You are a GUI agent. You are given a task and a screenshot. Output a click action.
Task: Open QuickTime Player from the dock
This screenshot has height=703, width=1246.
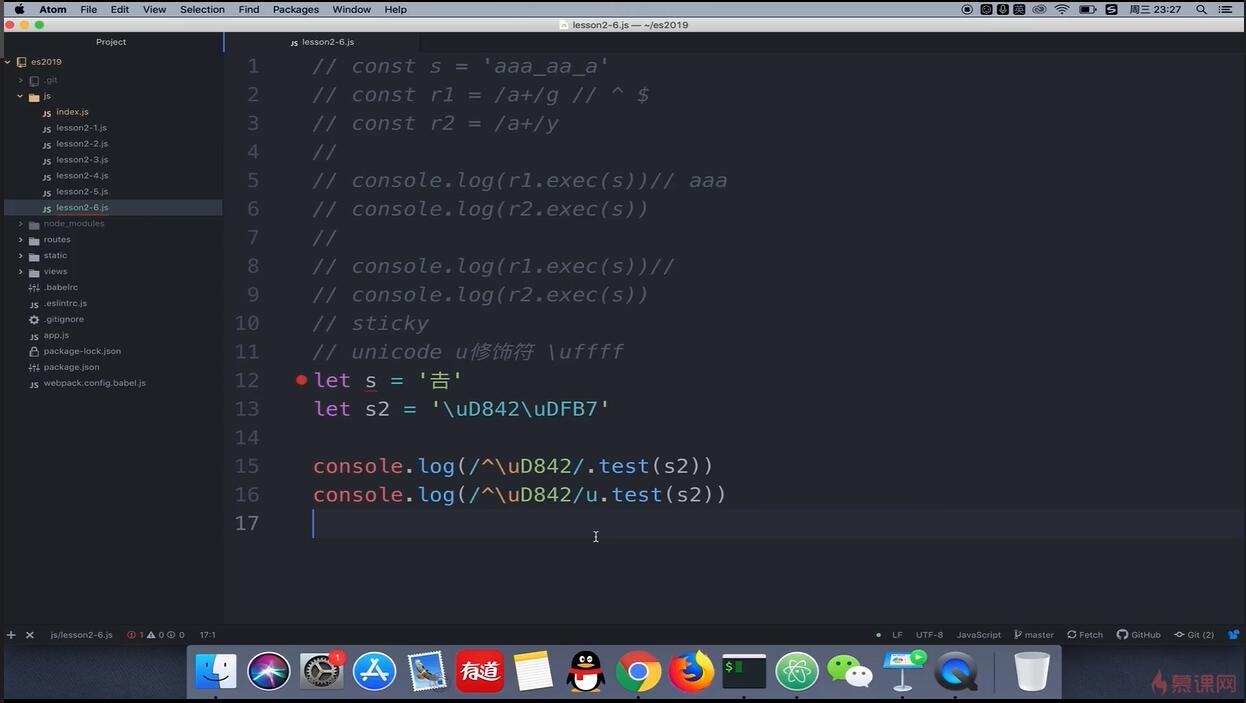[x=956, y=671]
